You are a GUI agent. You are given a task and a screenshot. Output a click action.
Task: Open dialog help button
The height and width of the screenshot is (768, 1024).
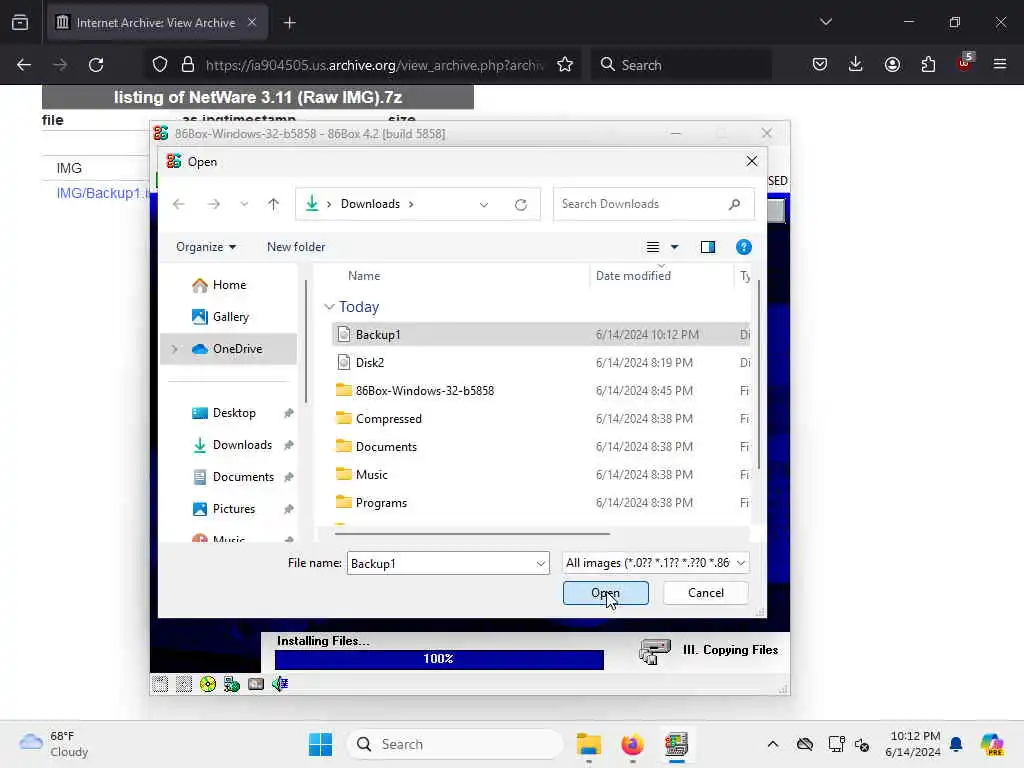click(x=744, y=247)
